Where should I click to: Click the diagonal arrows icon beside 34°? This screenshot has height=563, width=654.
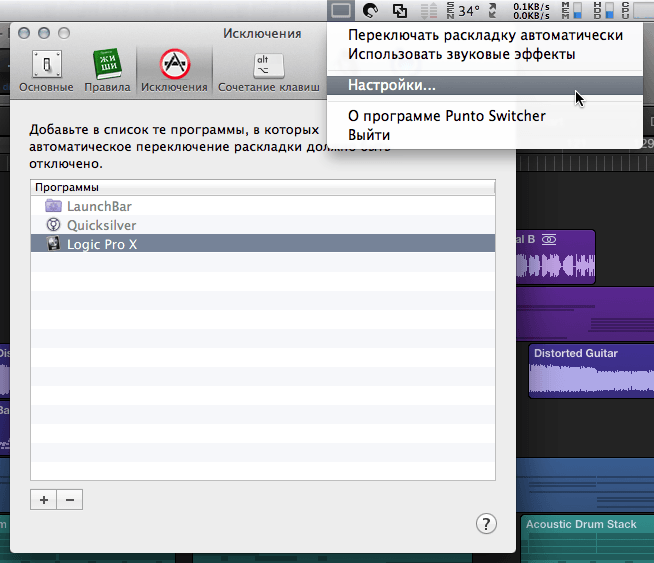(492, 10)
